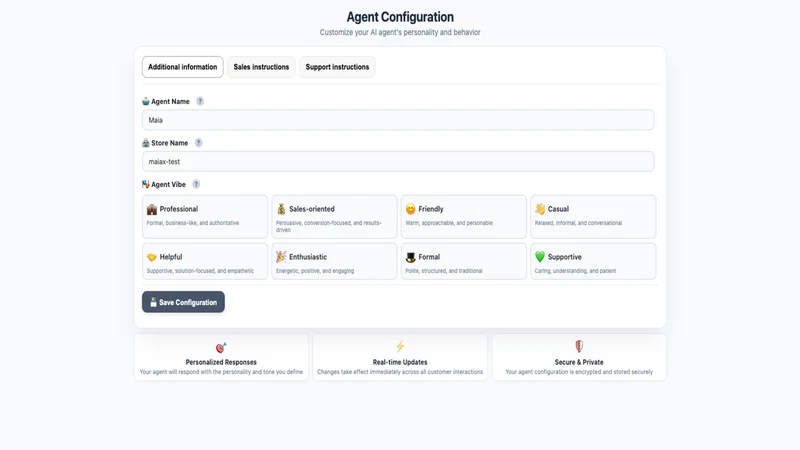
Task: Click the briefcase icon on Professional
Action: tap(152, 209)
